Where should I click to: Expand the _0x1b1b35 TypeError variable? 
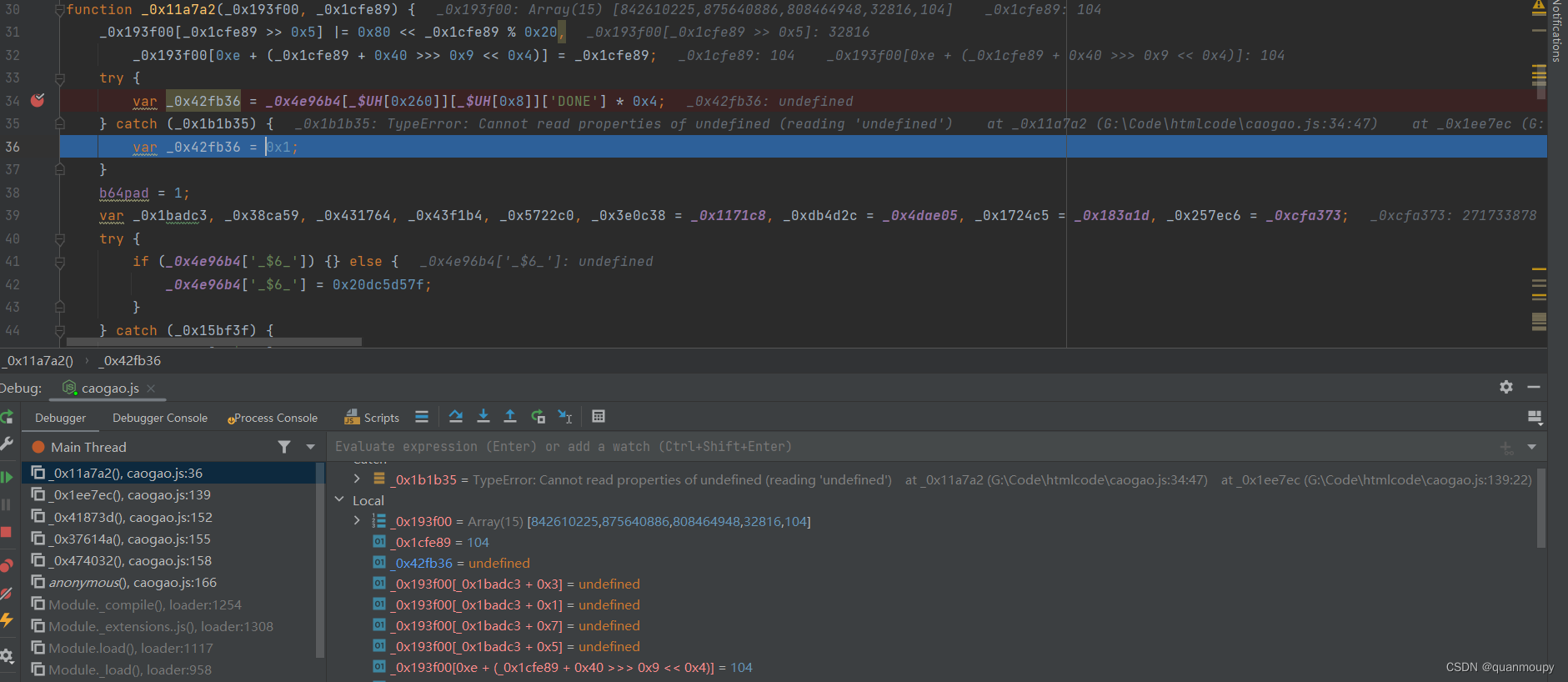357,479
